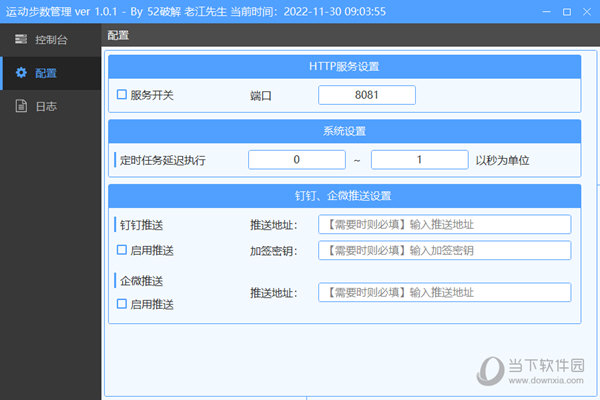Switch to the 日志 page

45,106
